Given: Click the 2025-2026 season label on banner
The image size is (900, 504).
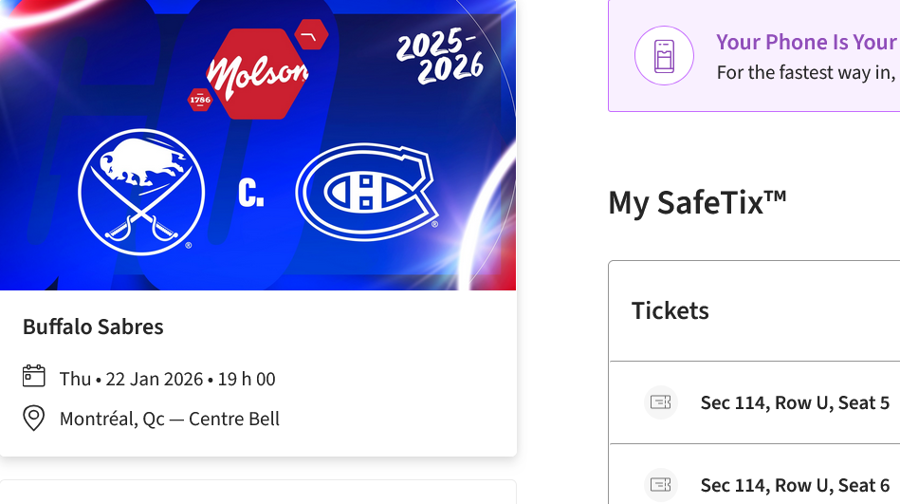Looking at the screenshot, I should click(440, 56).
